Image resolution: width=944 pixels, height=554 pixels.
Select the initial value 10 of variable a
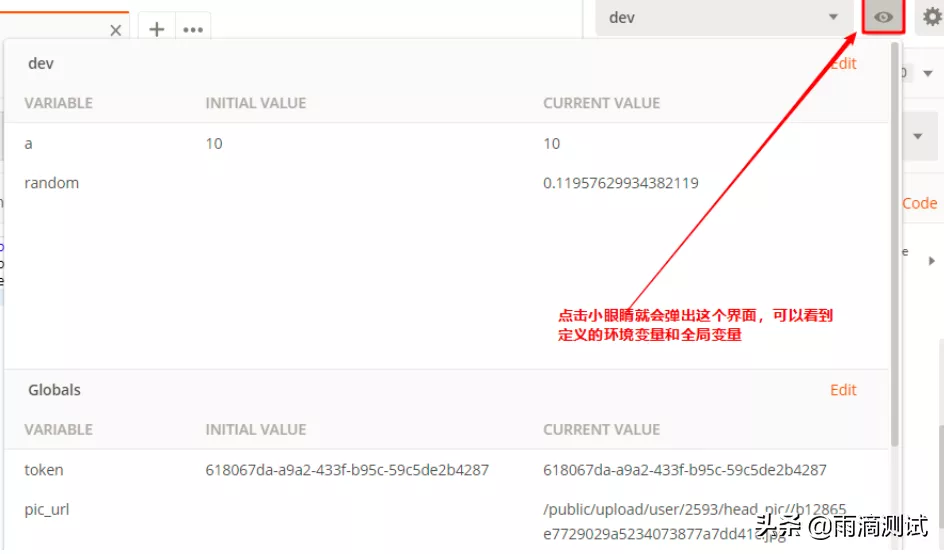214,144
